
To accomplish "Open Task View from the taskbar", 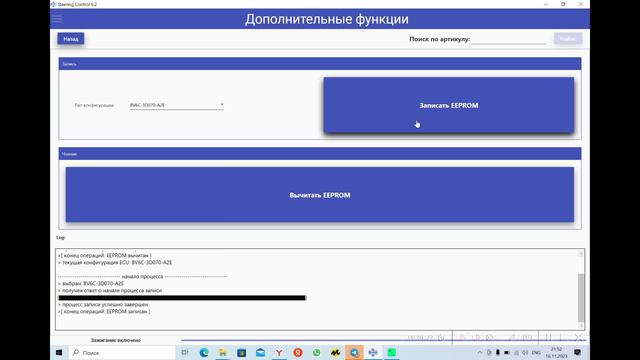I will [x=185, y=353].
